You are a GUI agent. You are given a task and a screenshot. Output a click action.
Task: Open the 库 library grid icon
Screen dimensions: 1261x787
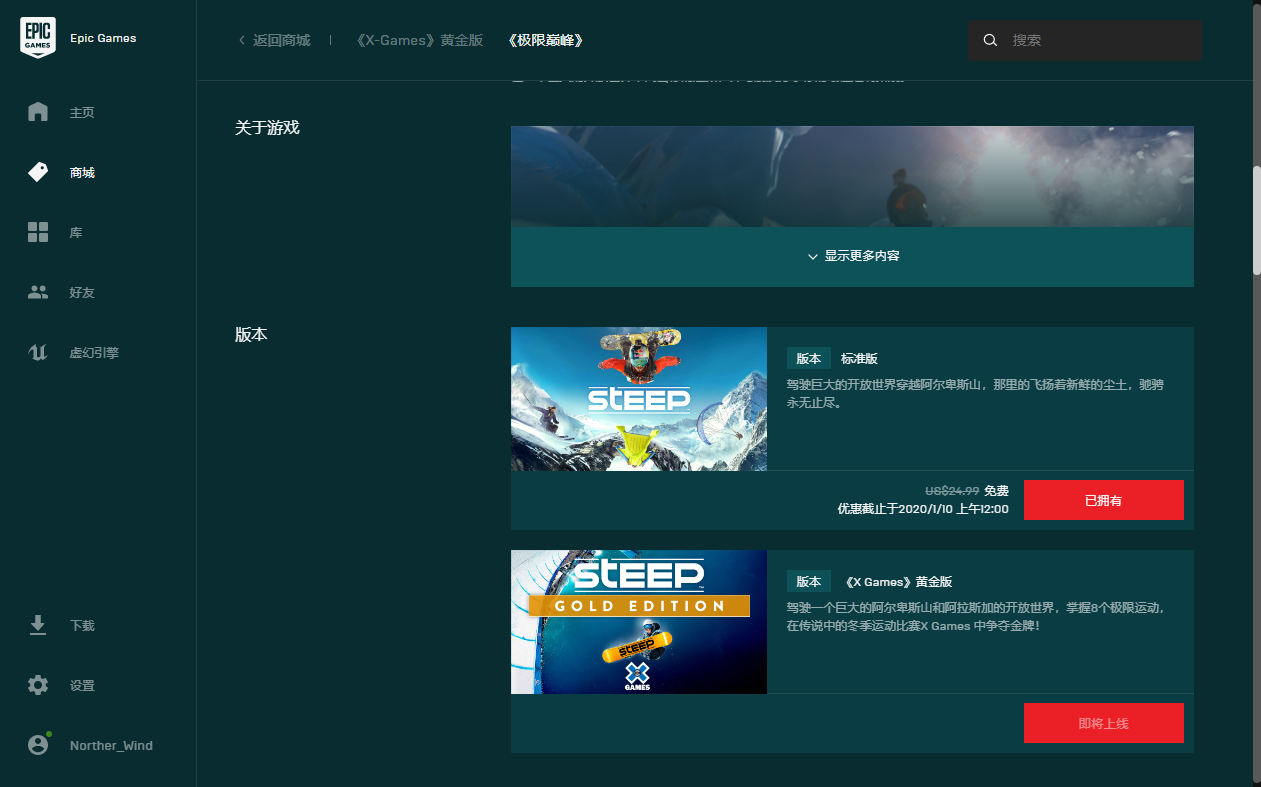(x=38, y=232)
